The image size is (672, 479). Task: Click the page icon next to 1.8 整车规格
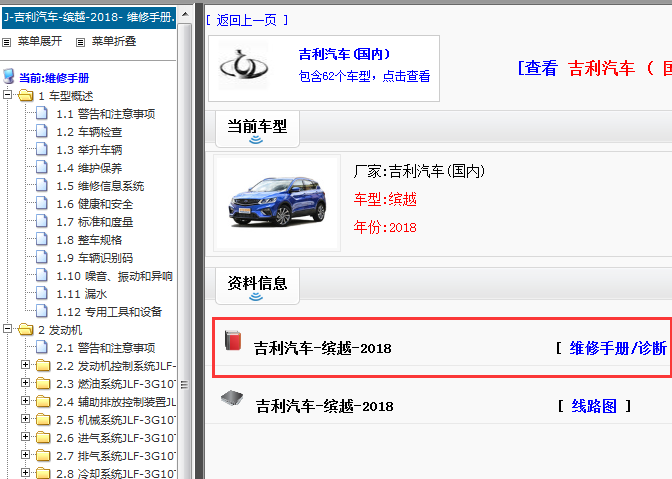coord(42,239)
